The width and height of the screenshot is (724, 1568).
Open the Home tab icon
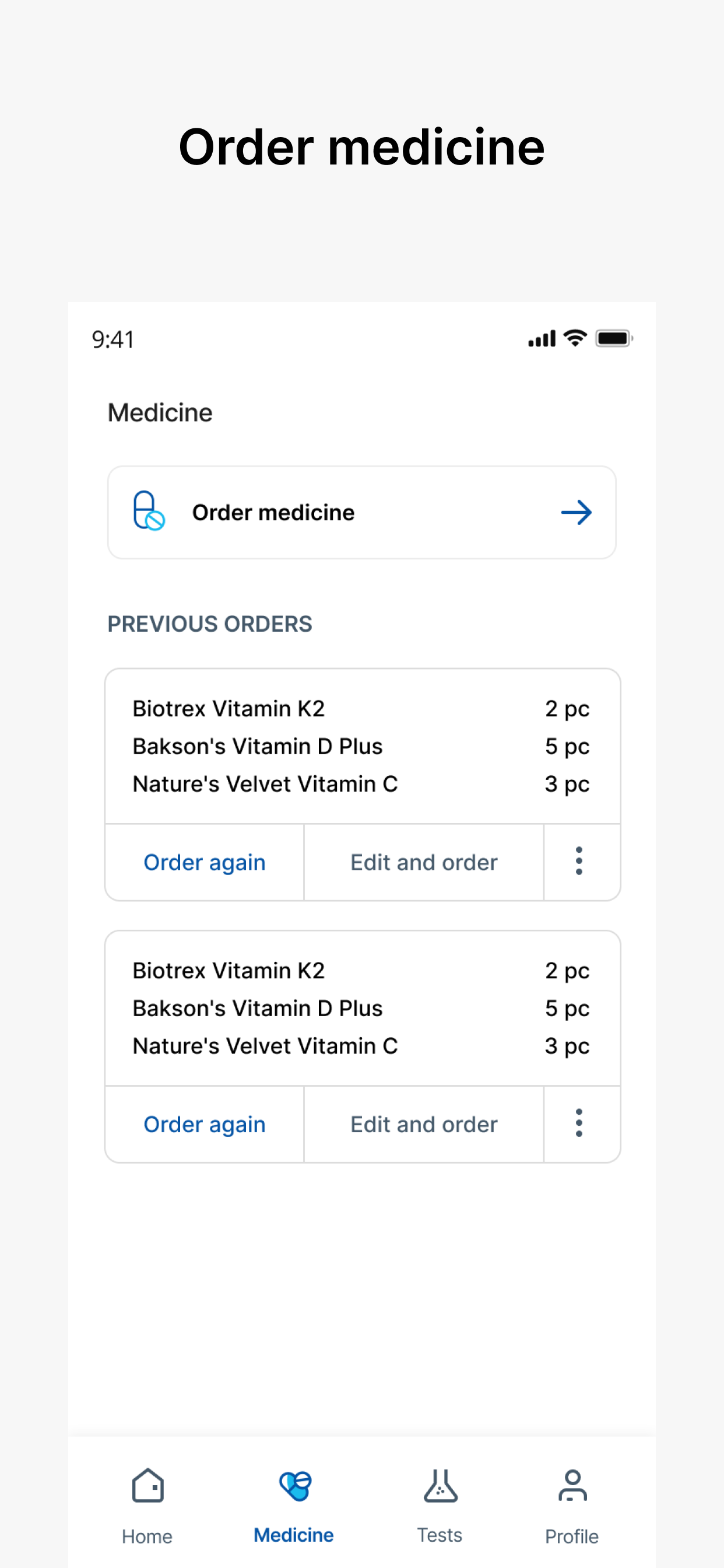[x=148, y=1486]
